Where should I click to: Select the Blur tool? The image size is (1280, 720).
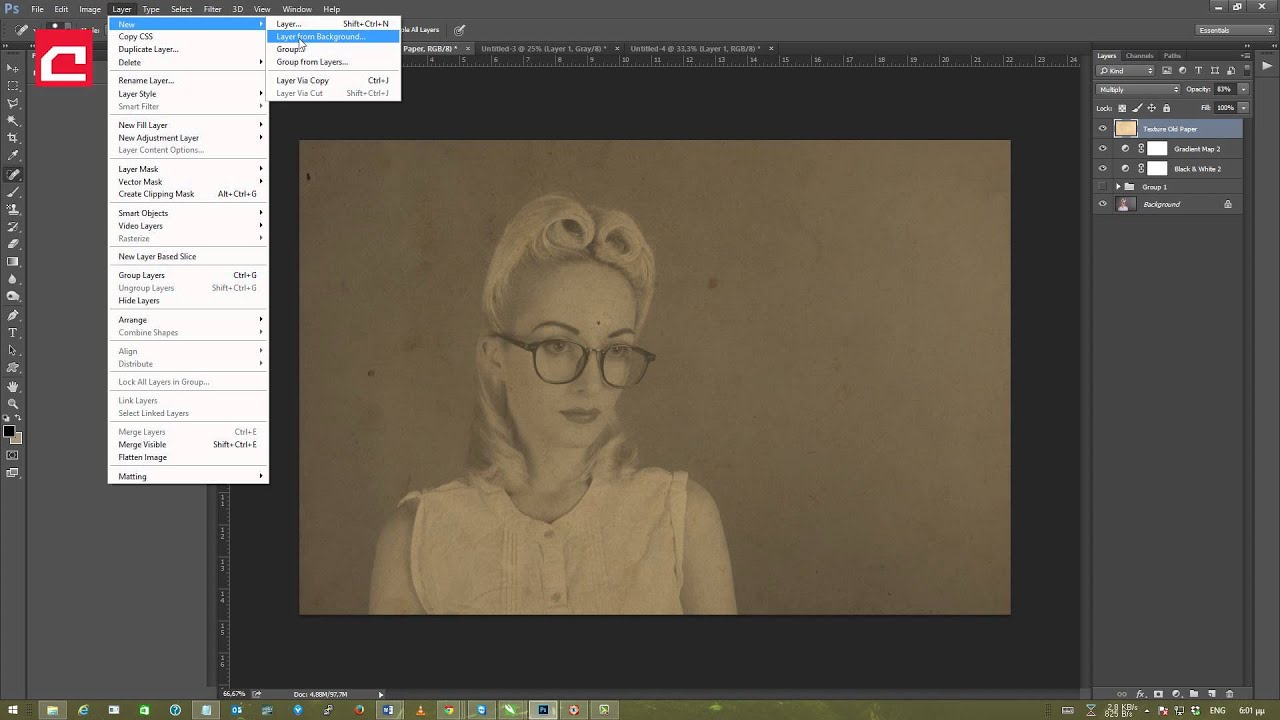click(13, 279)
